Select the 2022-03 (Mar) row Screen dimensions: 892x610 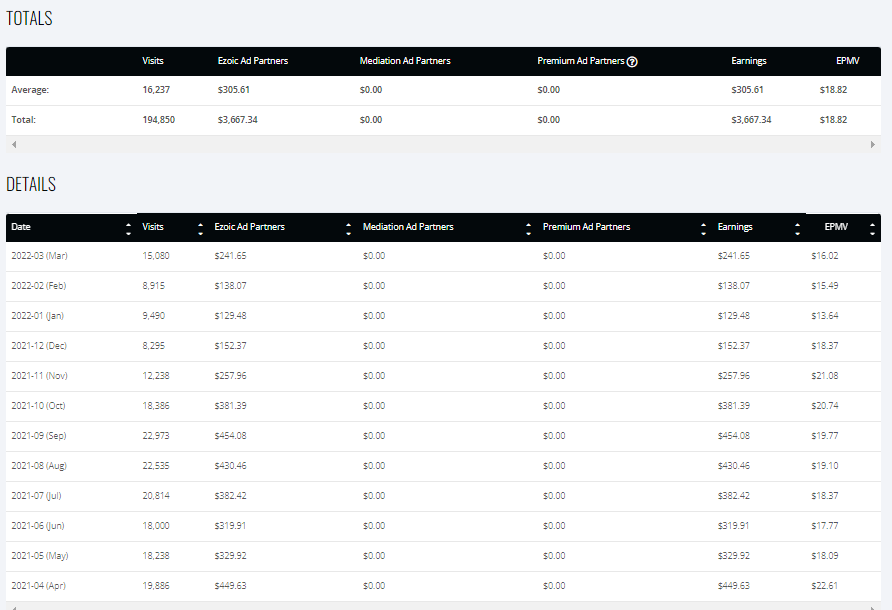(443, 256)
